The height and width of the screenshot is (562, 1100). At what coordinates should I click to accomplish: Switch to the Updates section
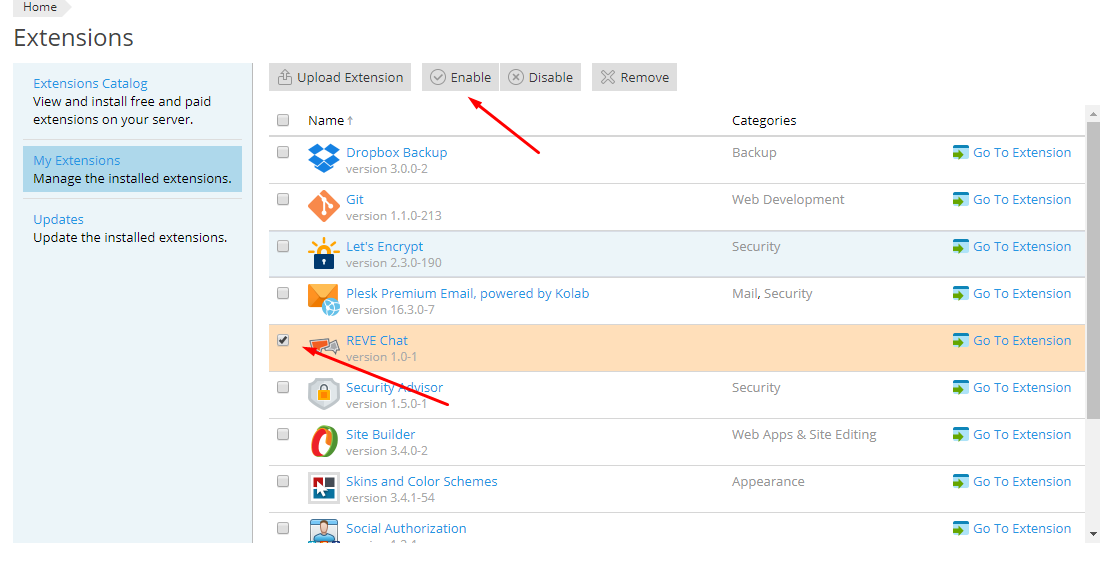58,219
